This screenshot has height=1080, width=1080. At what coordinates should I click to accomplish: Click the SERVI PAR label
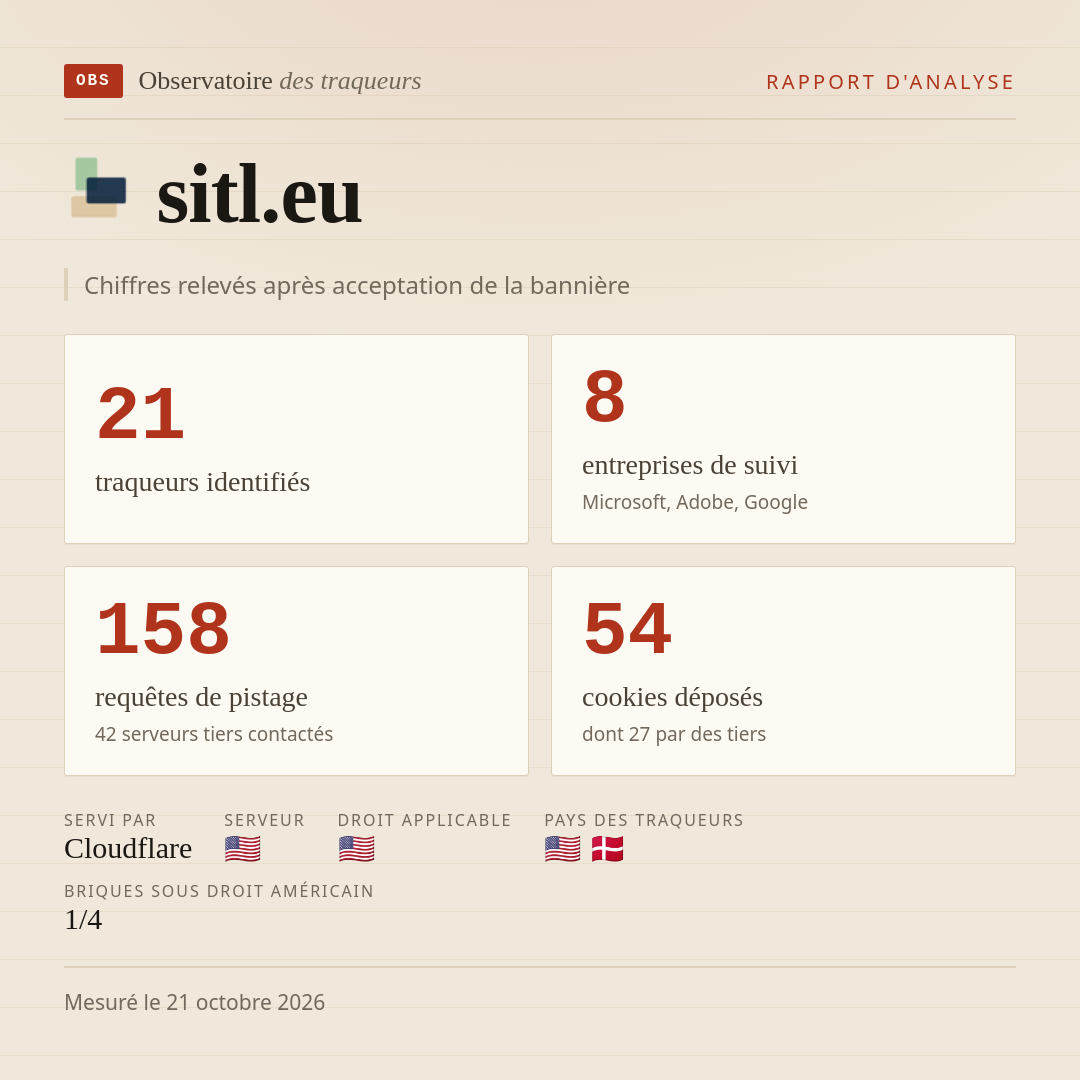pyautogui.click(x=110, y=820)
